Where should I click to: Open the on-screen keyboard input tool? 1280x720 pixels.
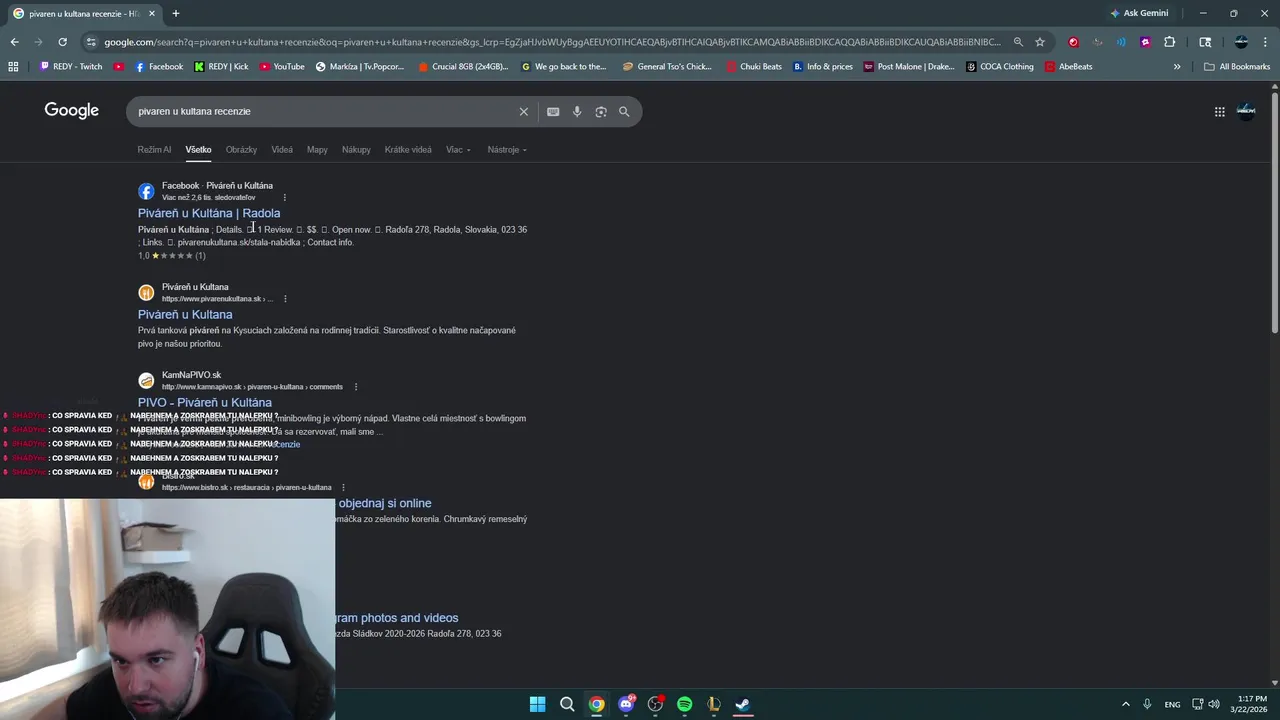[553, 112]
